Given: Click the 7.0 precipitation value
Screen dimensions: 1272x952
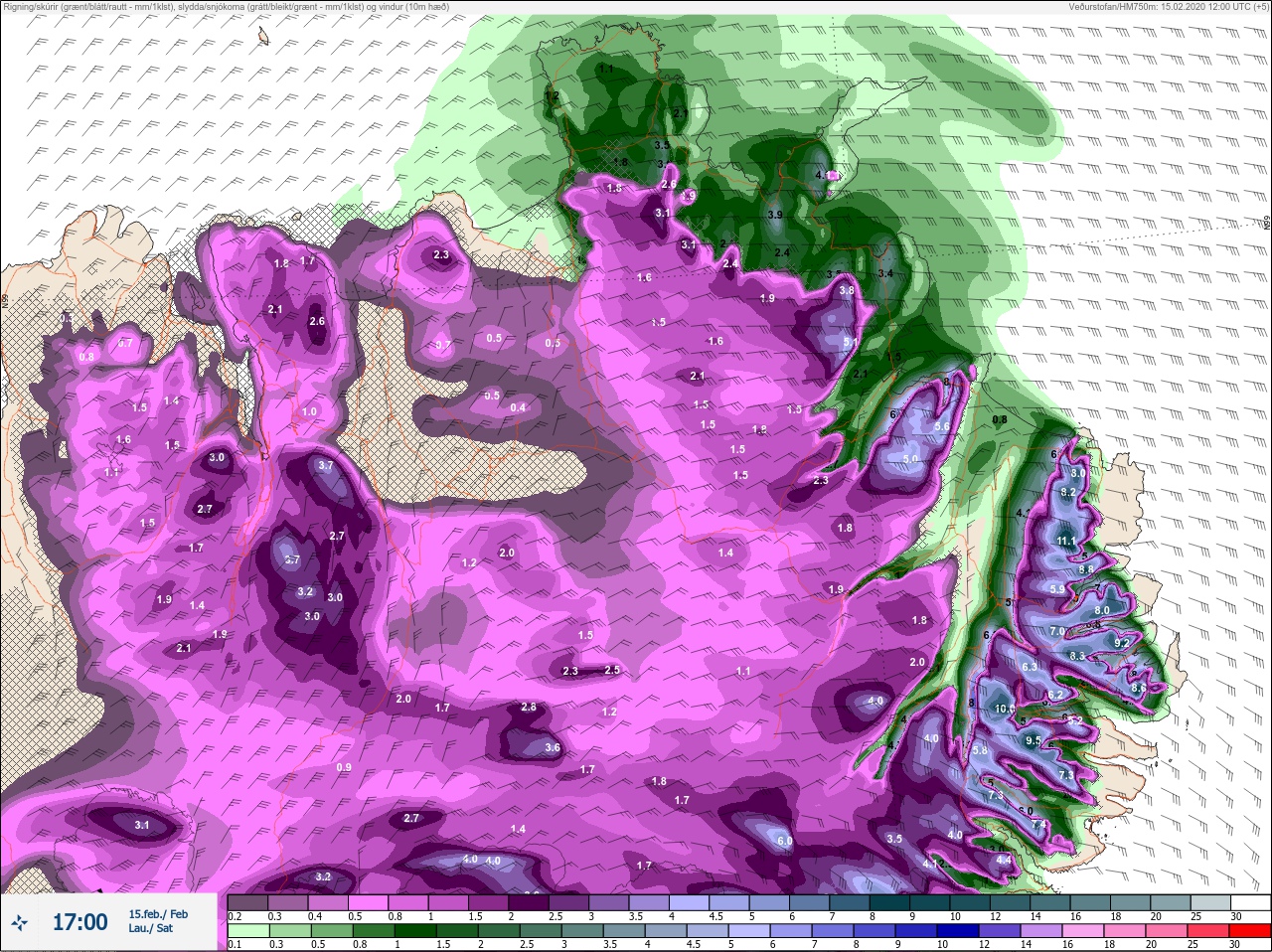Looking at the screenshot, I should click(1057, 631).
